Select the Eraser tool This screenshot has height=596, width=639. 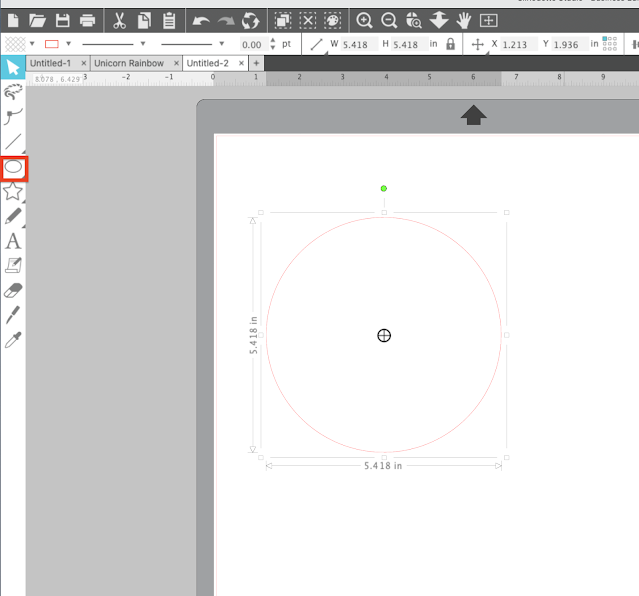tap(13, 291)
